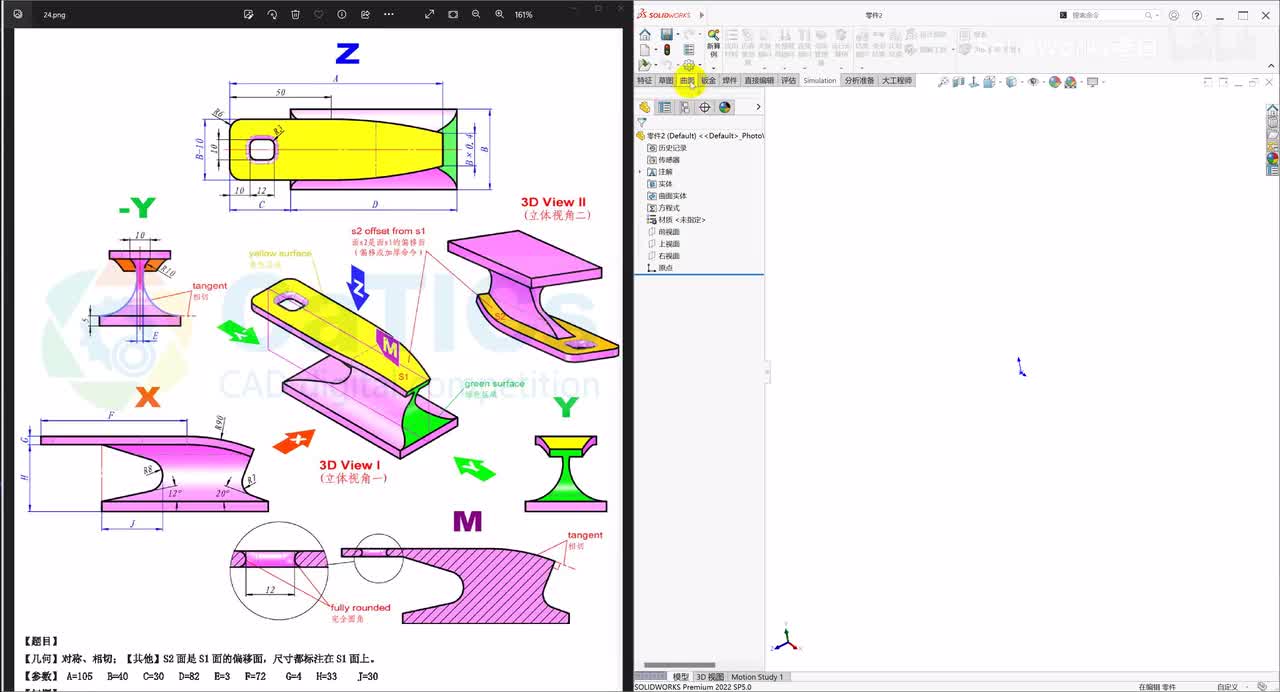Viewport: 1280px width, 692px height.
Task: Open the DisplayManager color sphere tab icon
Action: pos(725,107)
